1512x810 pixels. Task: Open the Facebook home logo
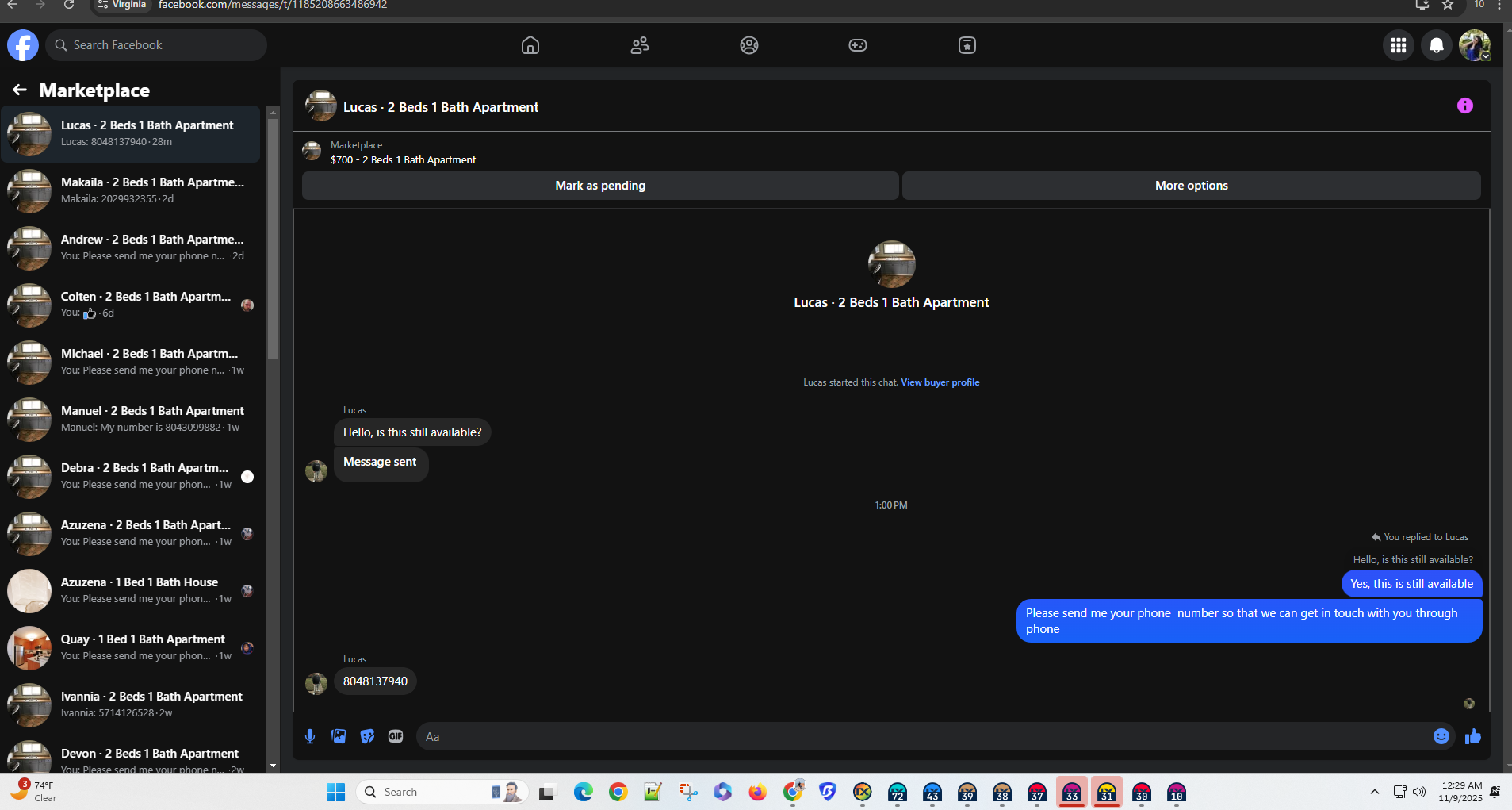click(x=23, y=45)
